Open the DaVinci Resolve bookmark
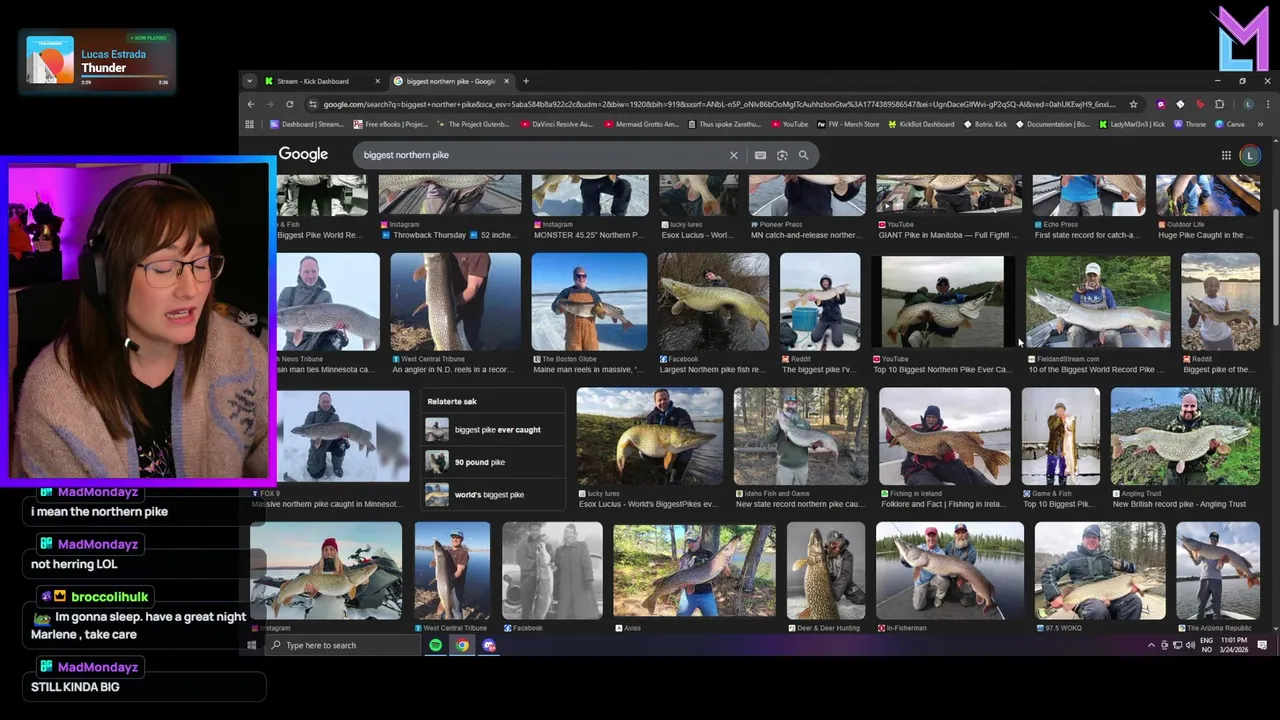 pos(557,124)
